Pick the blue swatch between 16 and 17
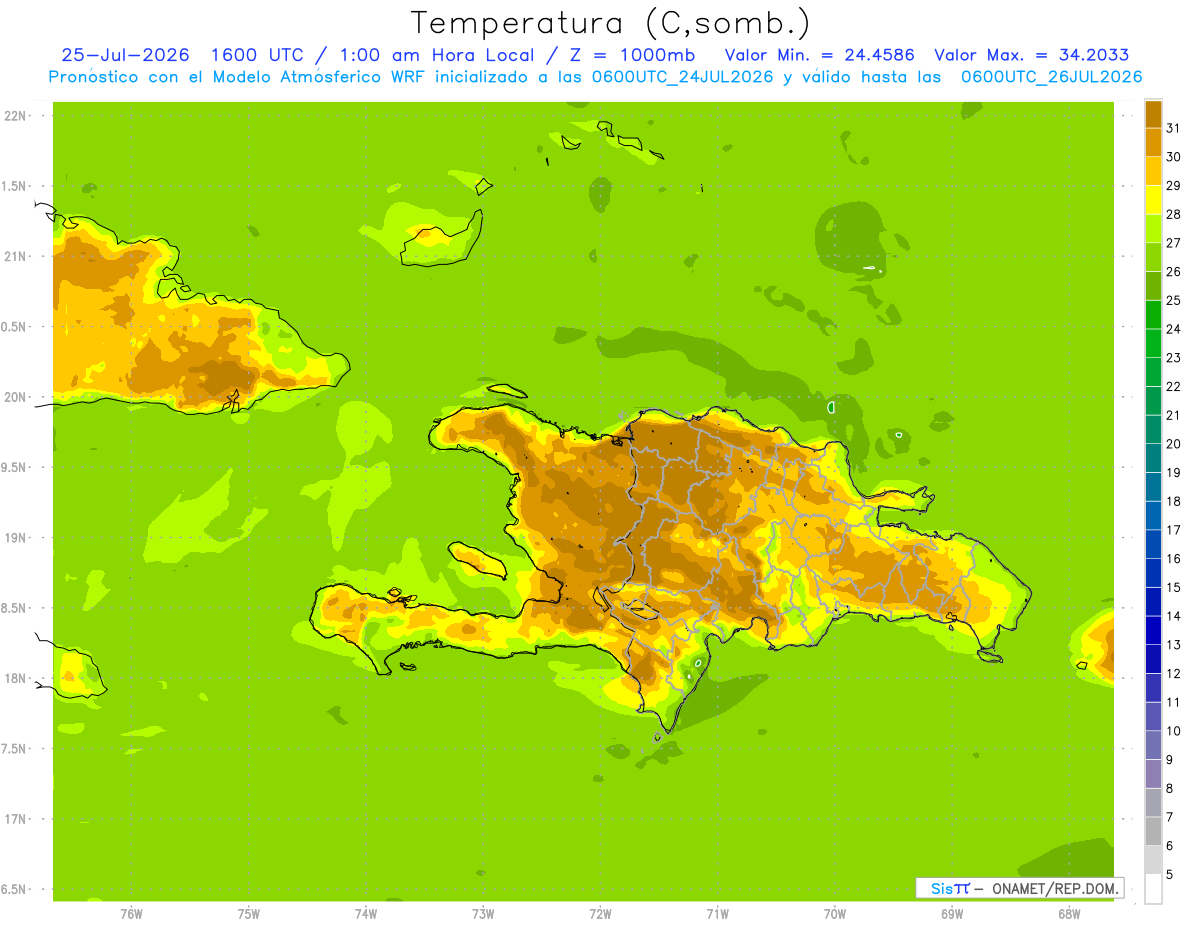The height and width of the screenshot is (927, 1200). 1153,544
